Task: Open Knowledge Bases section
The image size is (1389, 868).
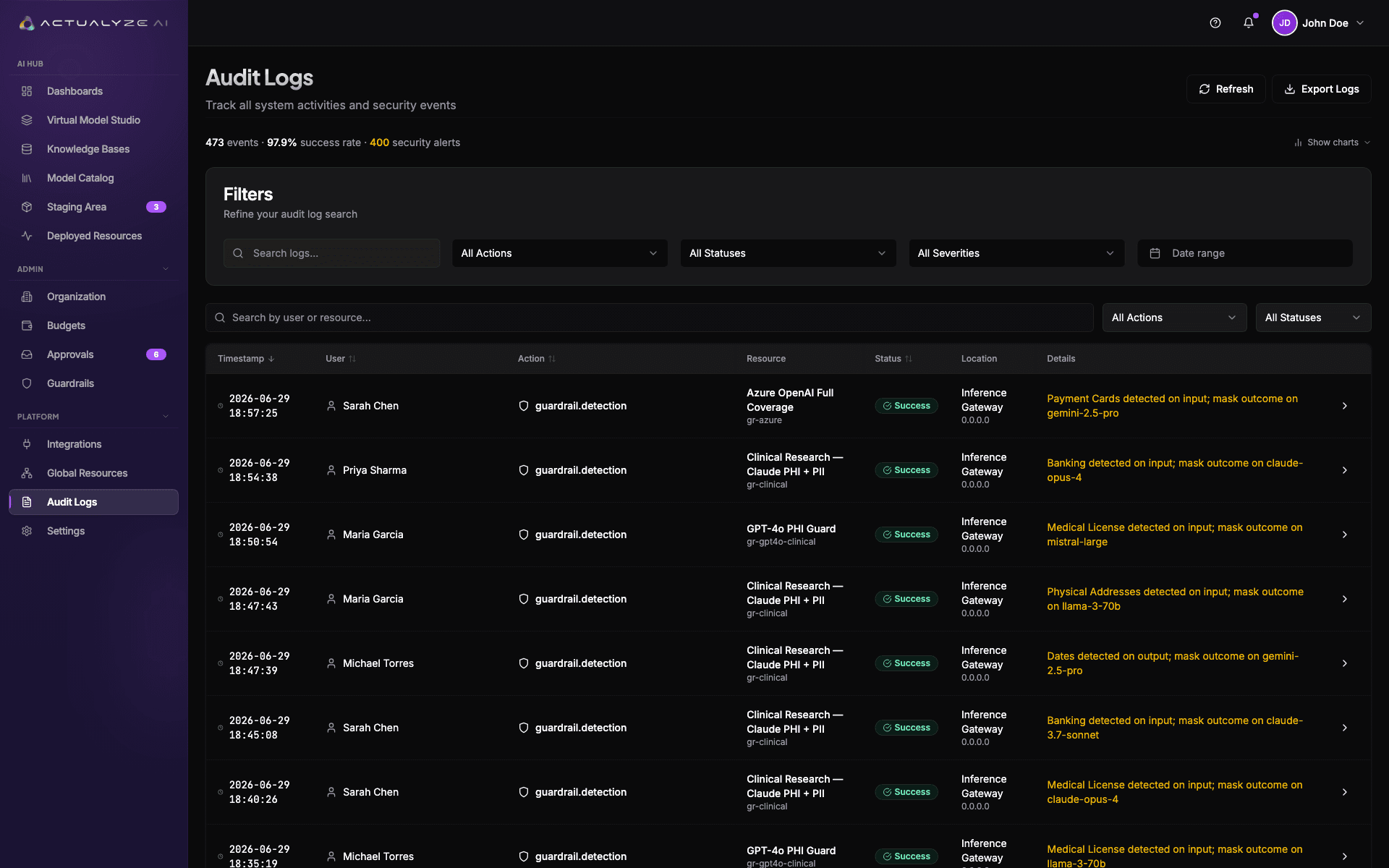Action: 93,149
